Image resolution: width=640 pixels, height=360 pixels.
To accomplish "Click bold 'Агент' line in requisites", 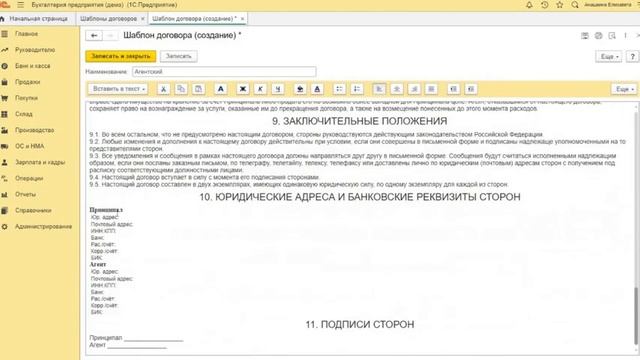I will tap(98, 264).
